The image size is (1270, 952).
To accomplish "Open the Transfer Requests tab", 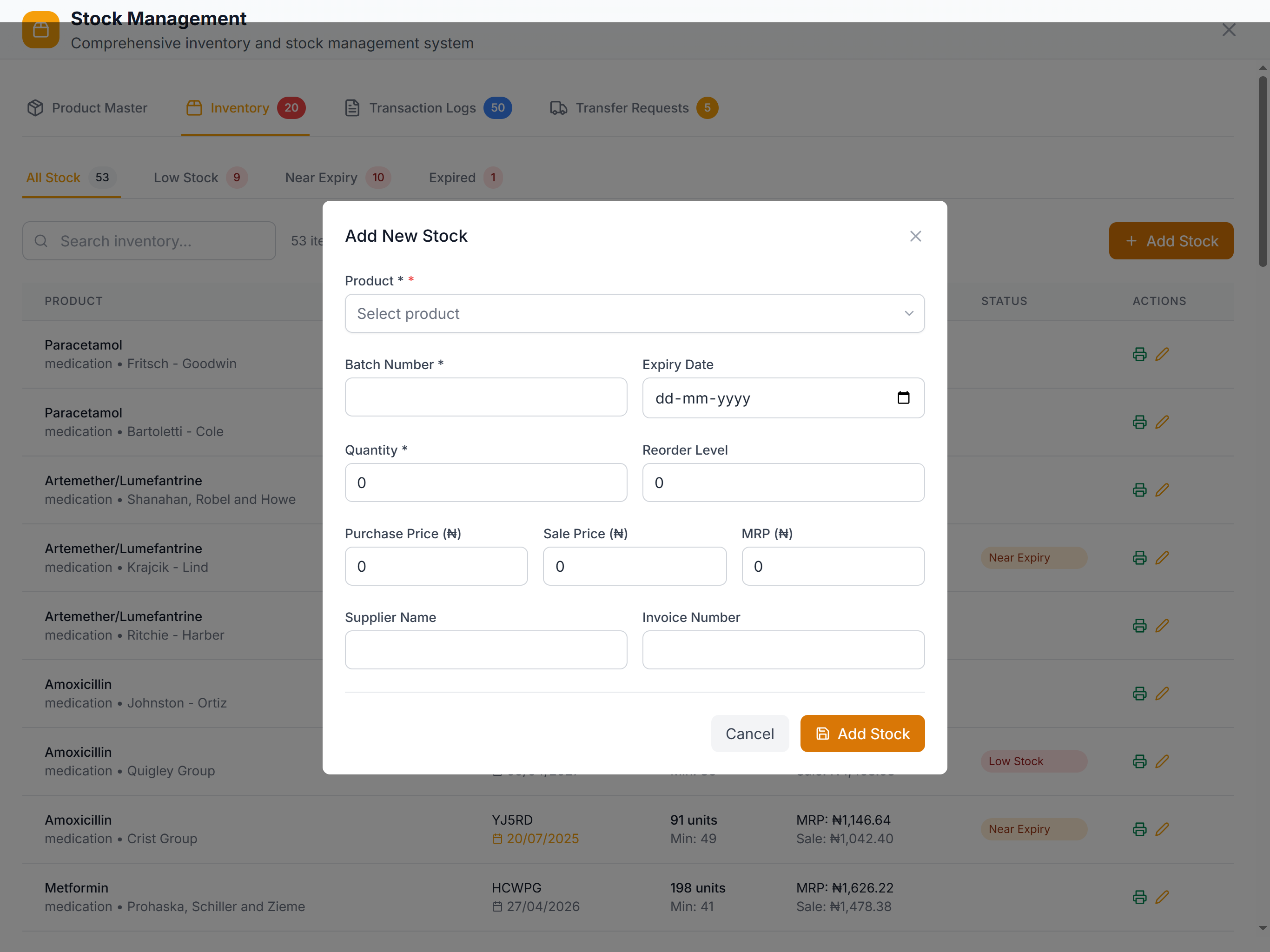I will [x=633, y=108].
